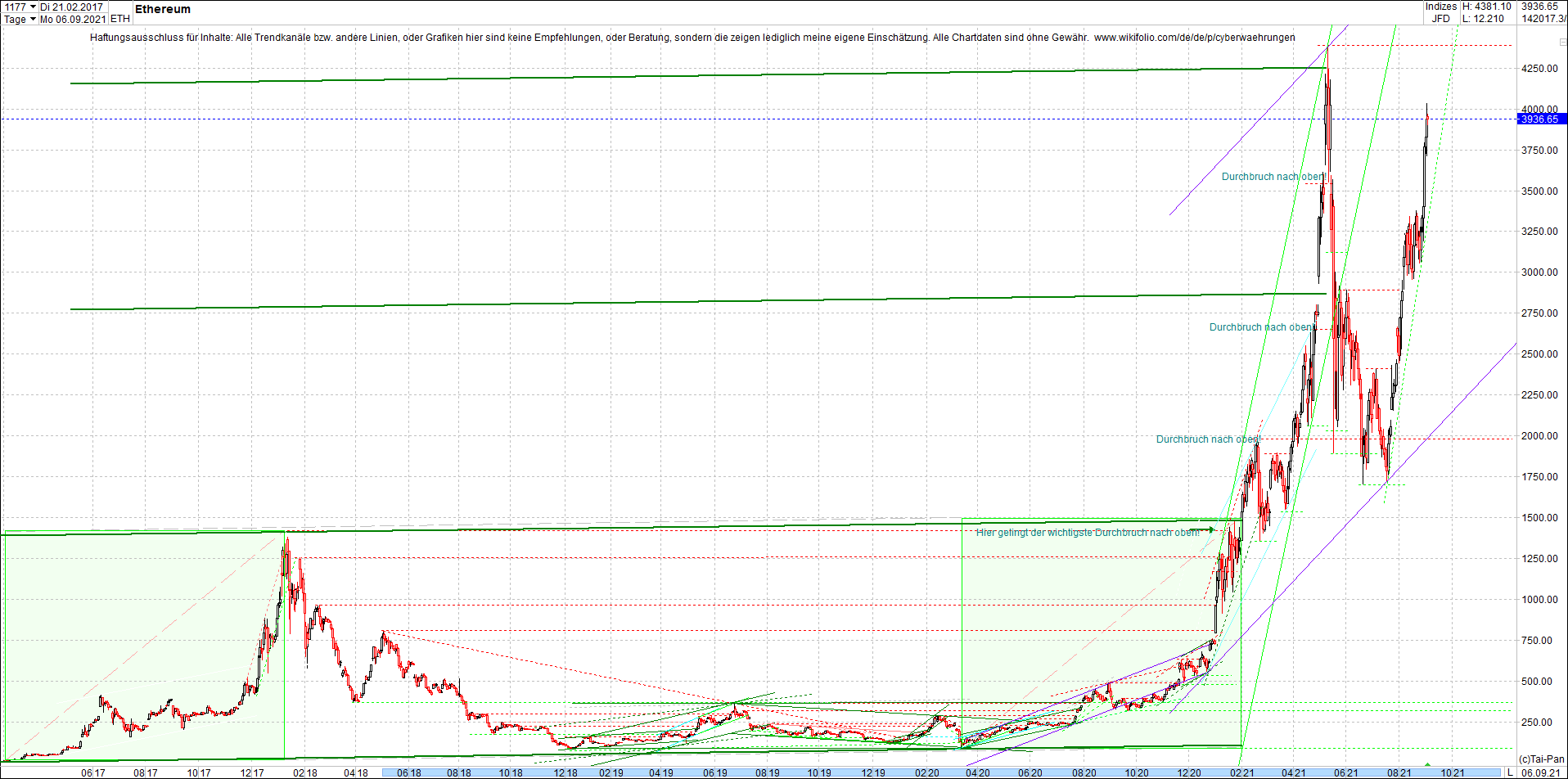Click the 12.17 time axis label
Image resolution: width=1568 pixels, height=779 pixels.
(252, 772)
